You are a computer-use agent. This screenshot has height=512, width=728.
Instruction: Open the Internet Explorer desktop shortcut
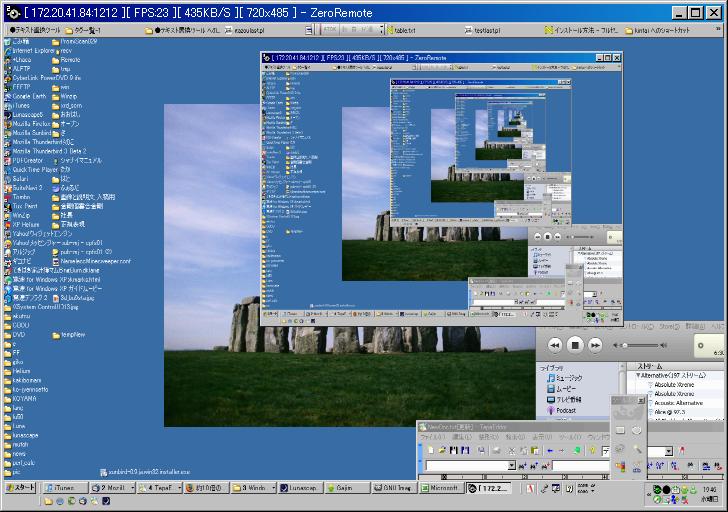point(29,51)
